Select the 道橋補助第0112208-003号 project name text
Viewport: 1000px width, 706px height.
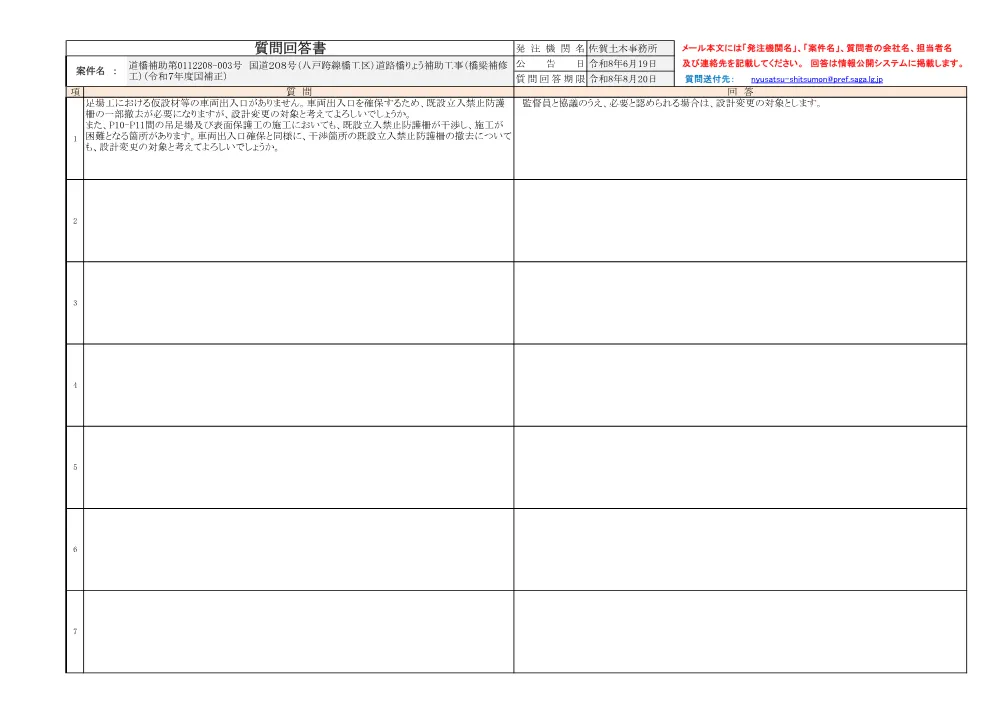(318, 71)
